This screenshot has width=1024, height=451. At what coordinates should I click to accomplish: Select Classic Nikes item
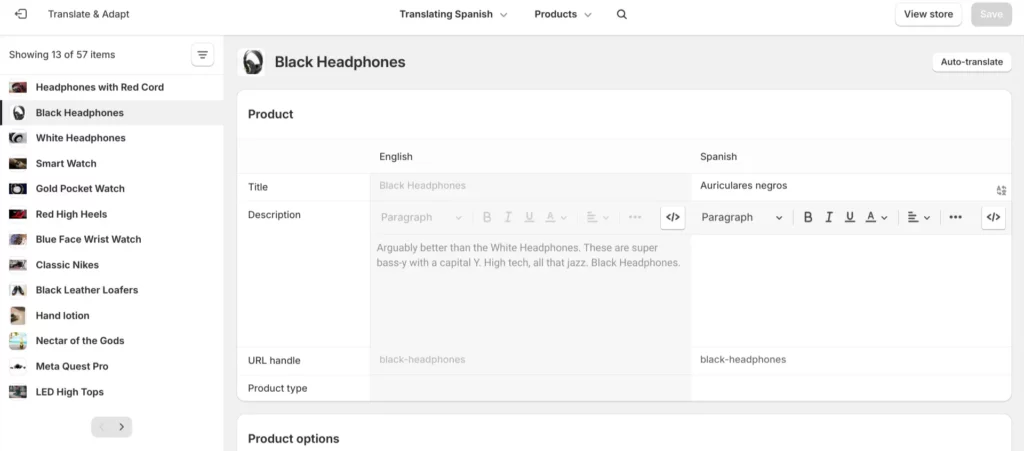112,265
